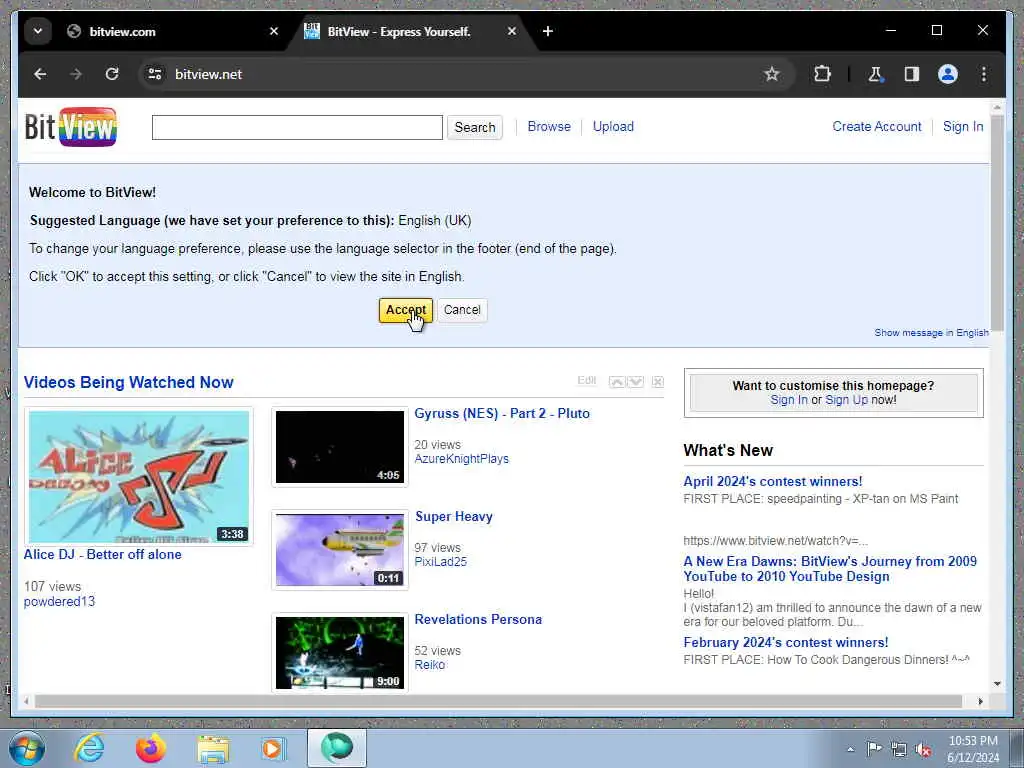Viewport: 1024px width, 768px height.
Task: Toggle the browser side panel
Action: [x=912, y=74]
